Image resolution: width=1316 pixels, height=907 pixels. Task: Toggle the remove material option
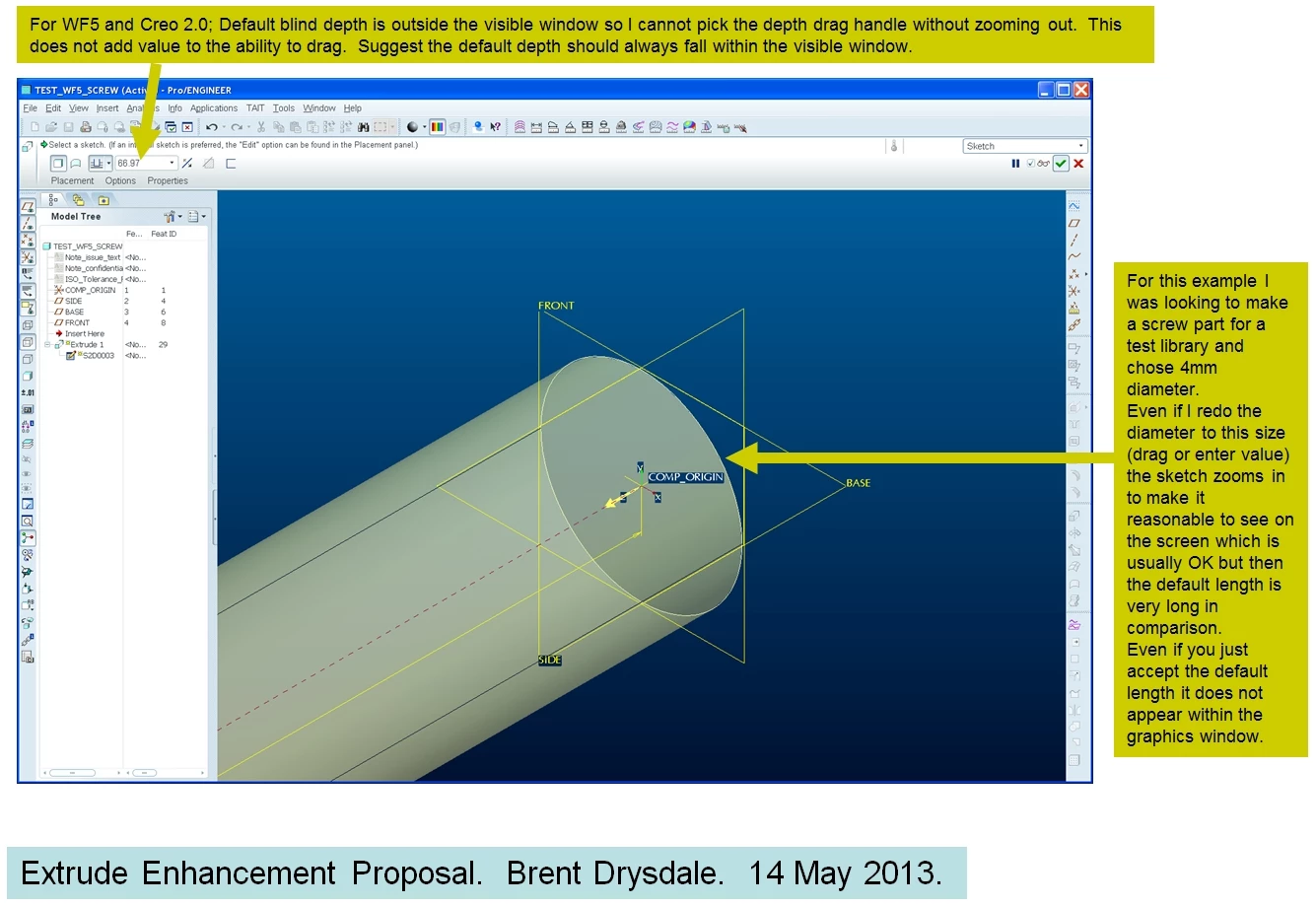[x=209, y=164]
